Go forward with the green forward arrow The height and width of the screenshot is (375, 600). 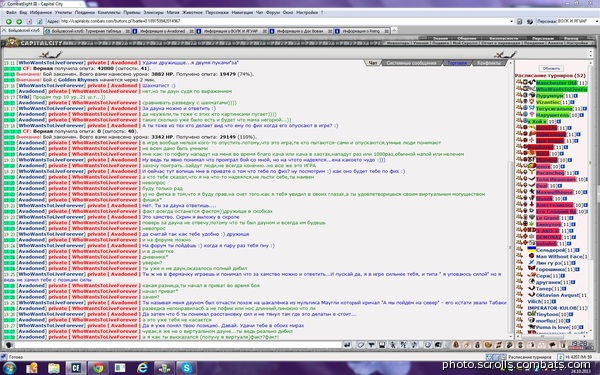coord(19,21)
